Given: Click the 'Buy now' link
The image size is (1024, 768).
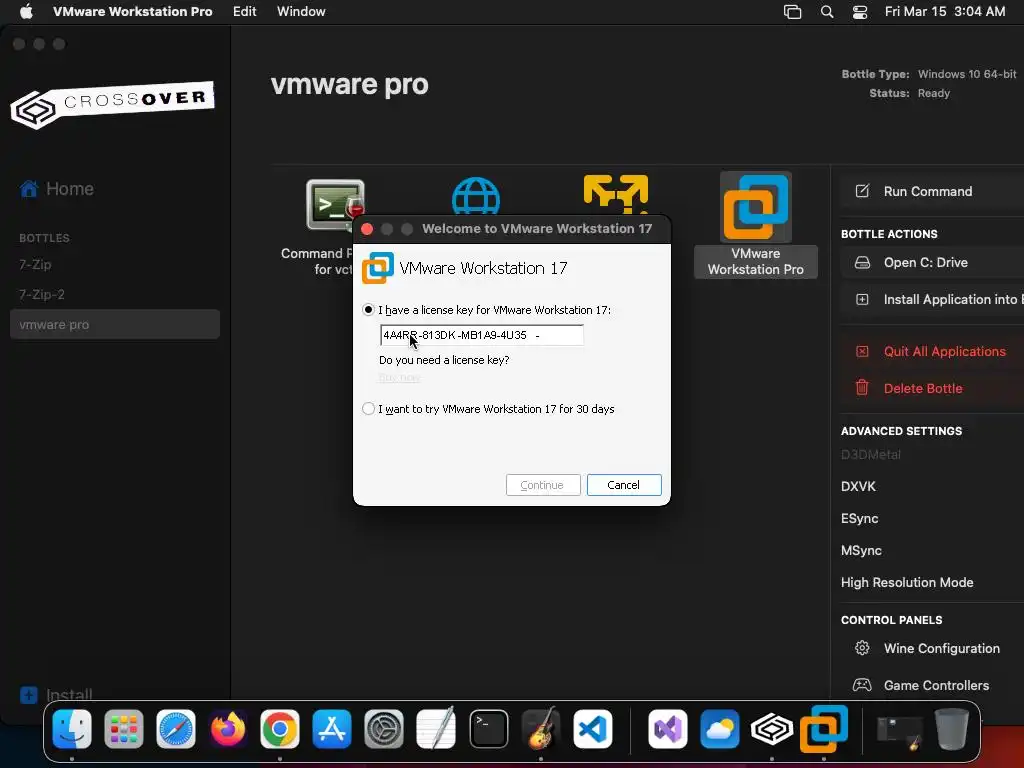Looking at the screenshot, I should click(x=399, y=377).
